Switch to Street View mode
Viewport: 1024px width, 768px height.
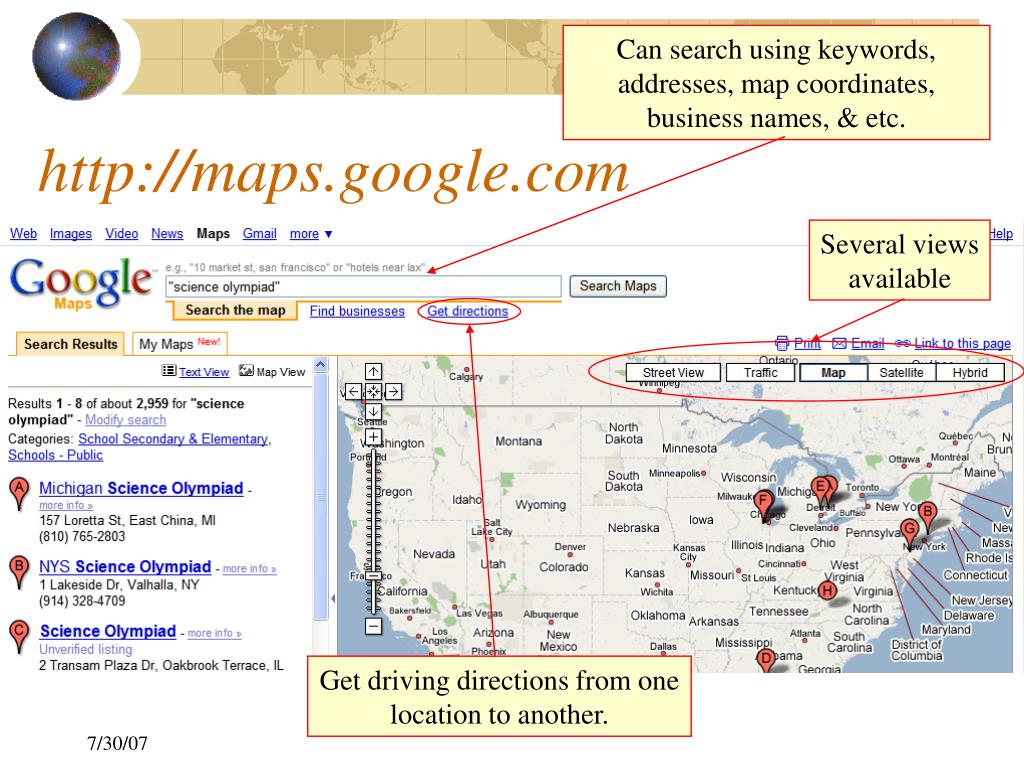click(673, 372)
